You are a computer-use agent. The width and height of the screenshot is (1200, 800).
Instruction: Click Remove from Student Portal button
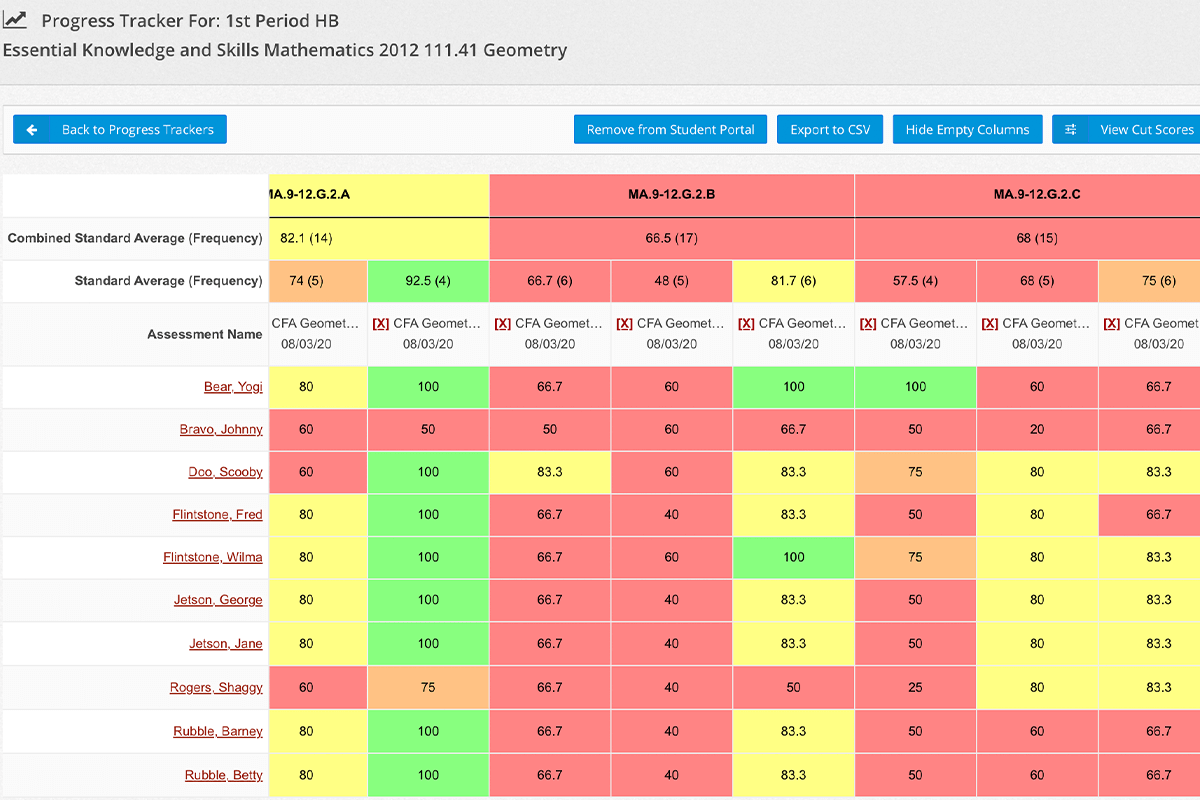pyautogui.click(x=671, y=130)
